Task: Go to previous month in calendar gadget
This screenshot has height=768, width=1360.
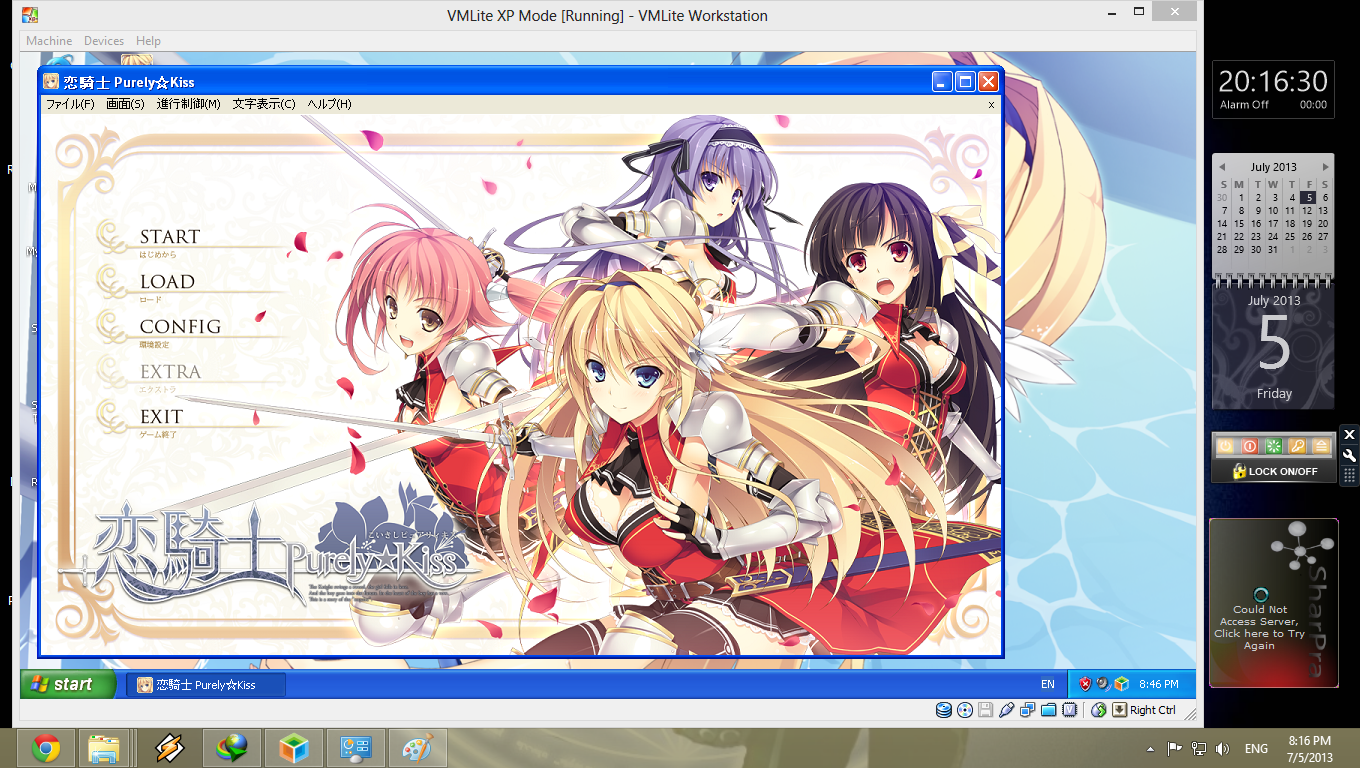Action: click(x=1222, y=167)
